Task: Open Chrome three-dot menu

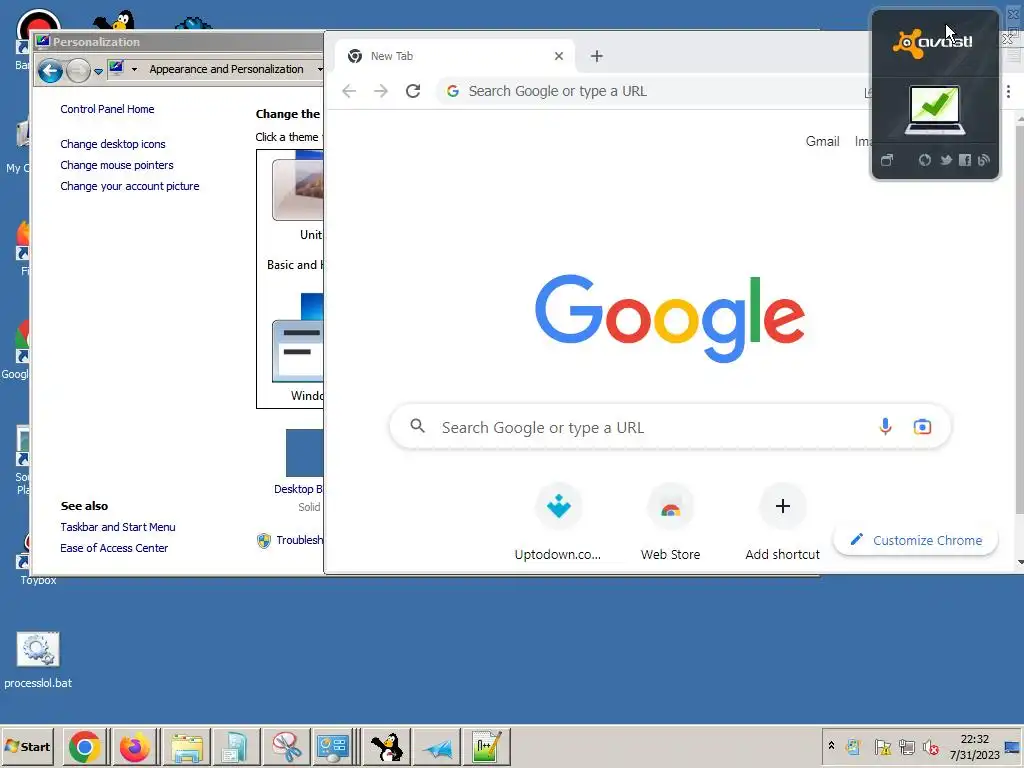Action: point(1008,92)
